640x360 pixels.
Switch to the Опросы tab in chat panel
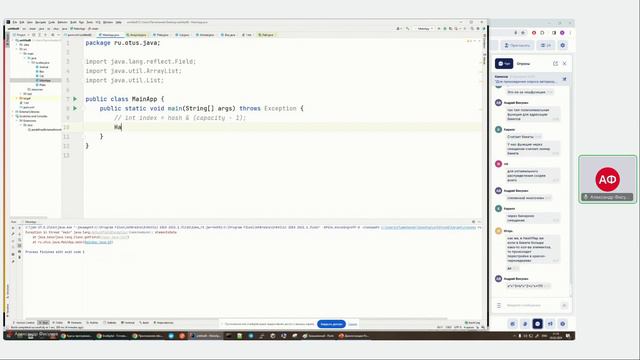523,64
